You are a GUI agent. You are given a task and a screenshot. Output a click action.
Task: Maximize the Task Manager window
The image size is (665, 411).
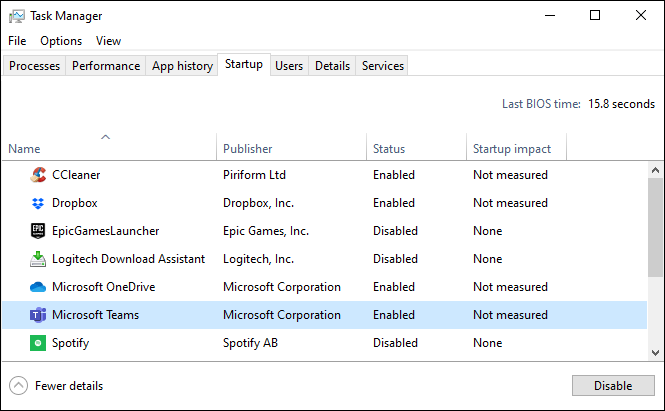pyautogui.click(x=595, y=16)
